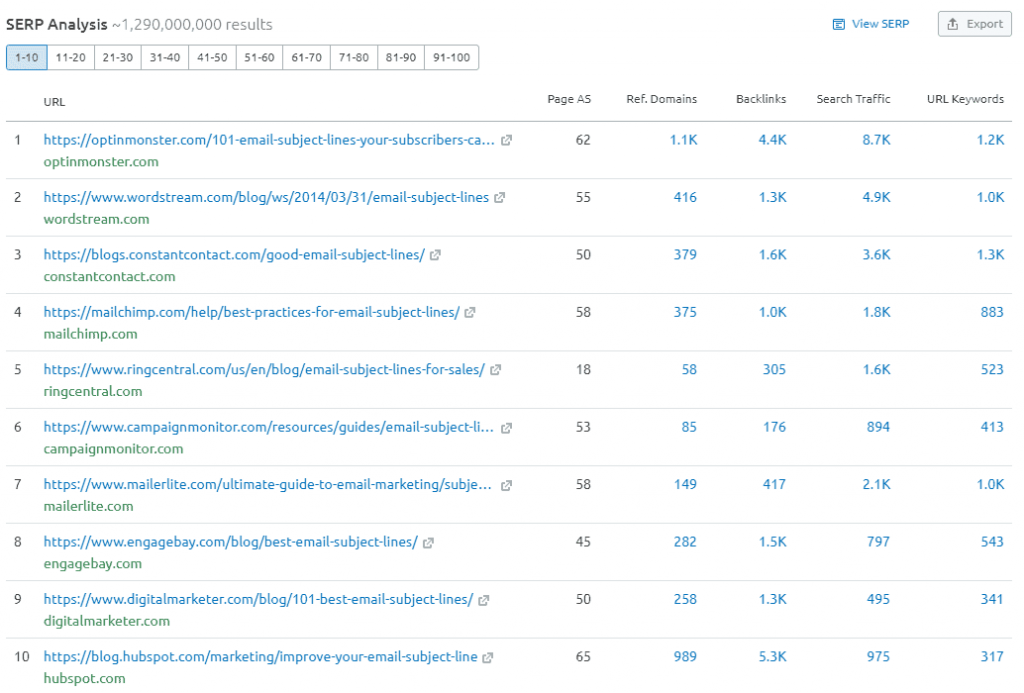
Task: Switch to the 51-60 results tab
Action: tap(259, 57)
